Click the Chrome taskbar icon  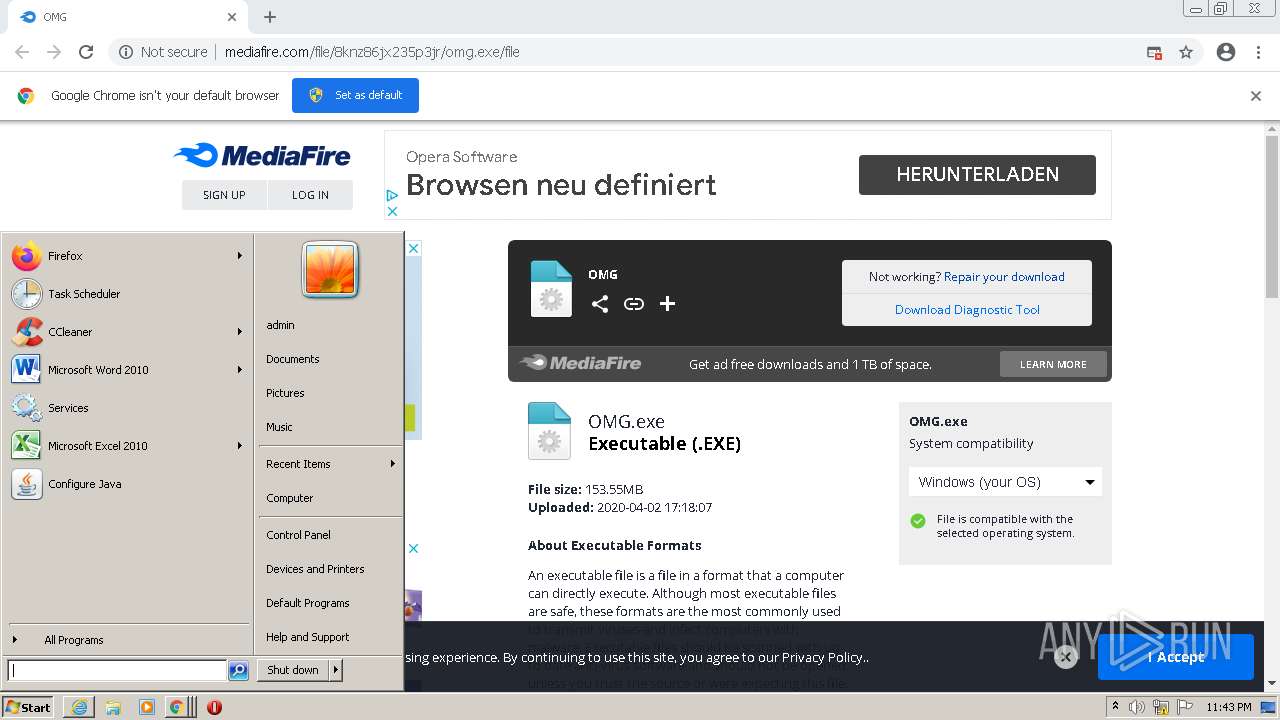[177, 707]
